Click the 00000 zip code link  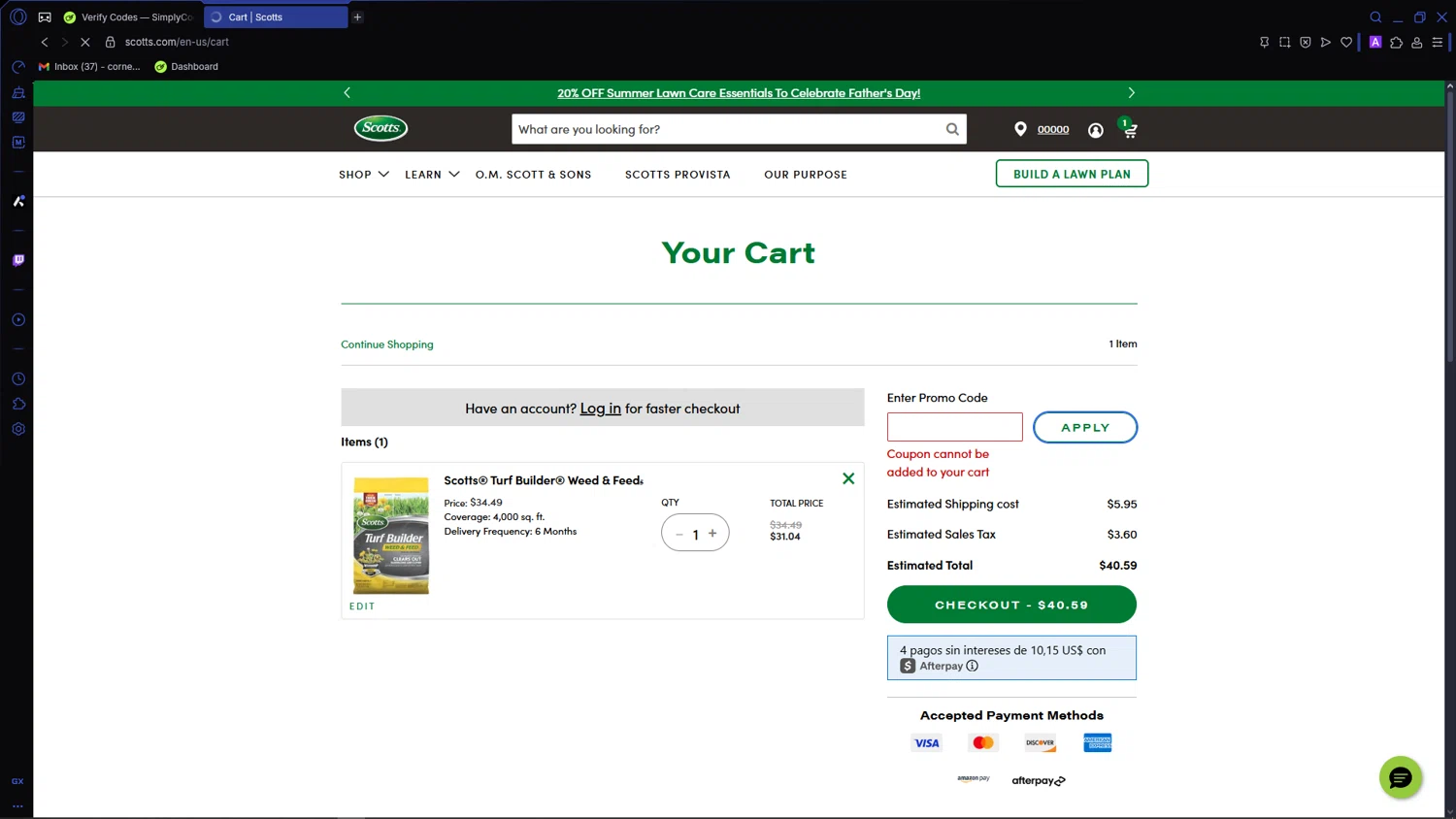(x=1053, y=129)
